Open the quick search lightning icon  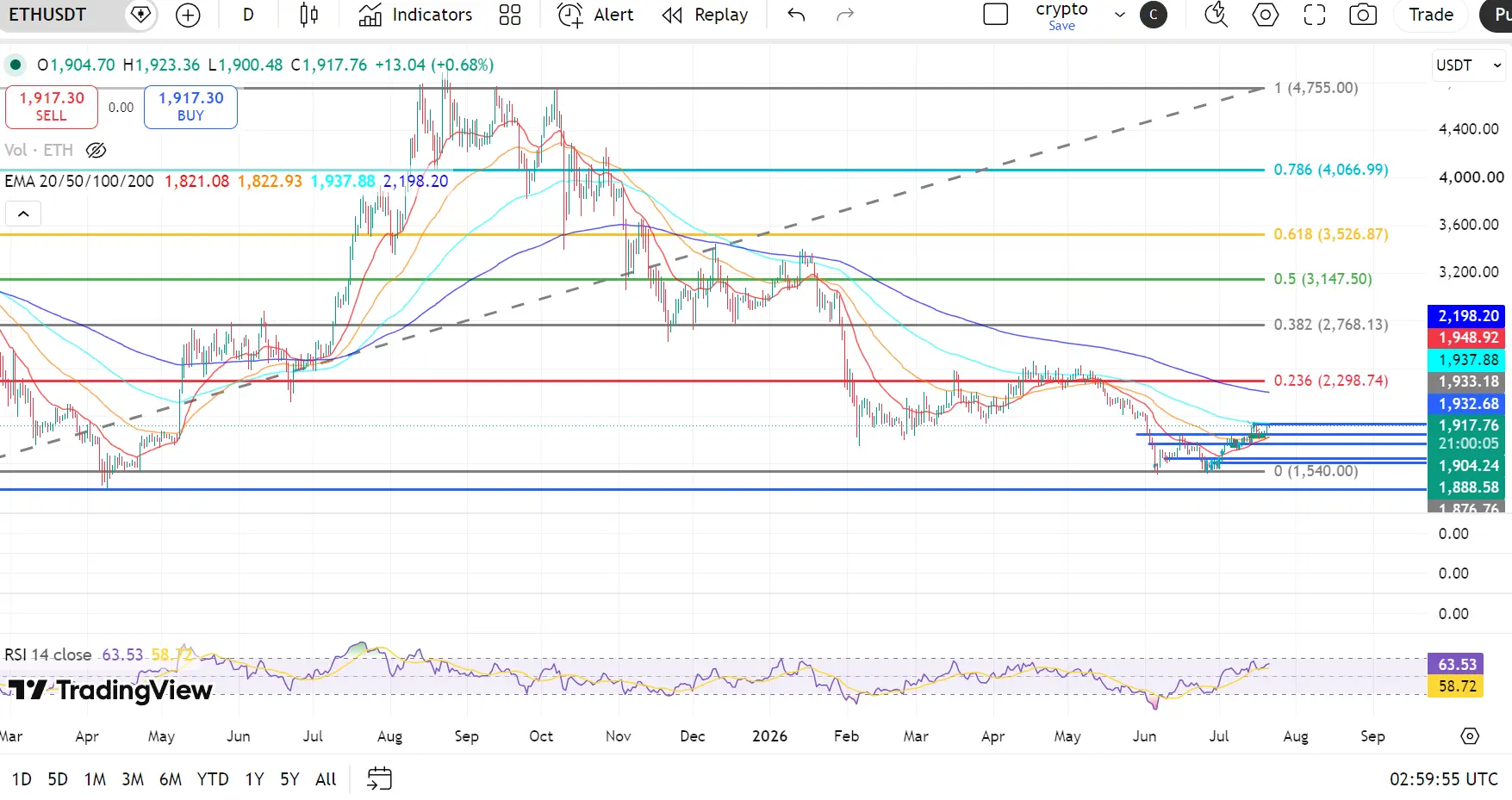pos(1216,15)
